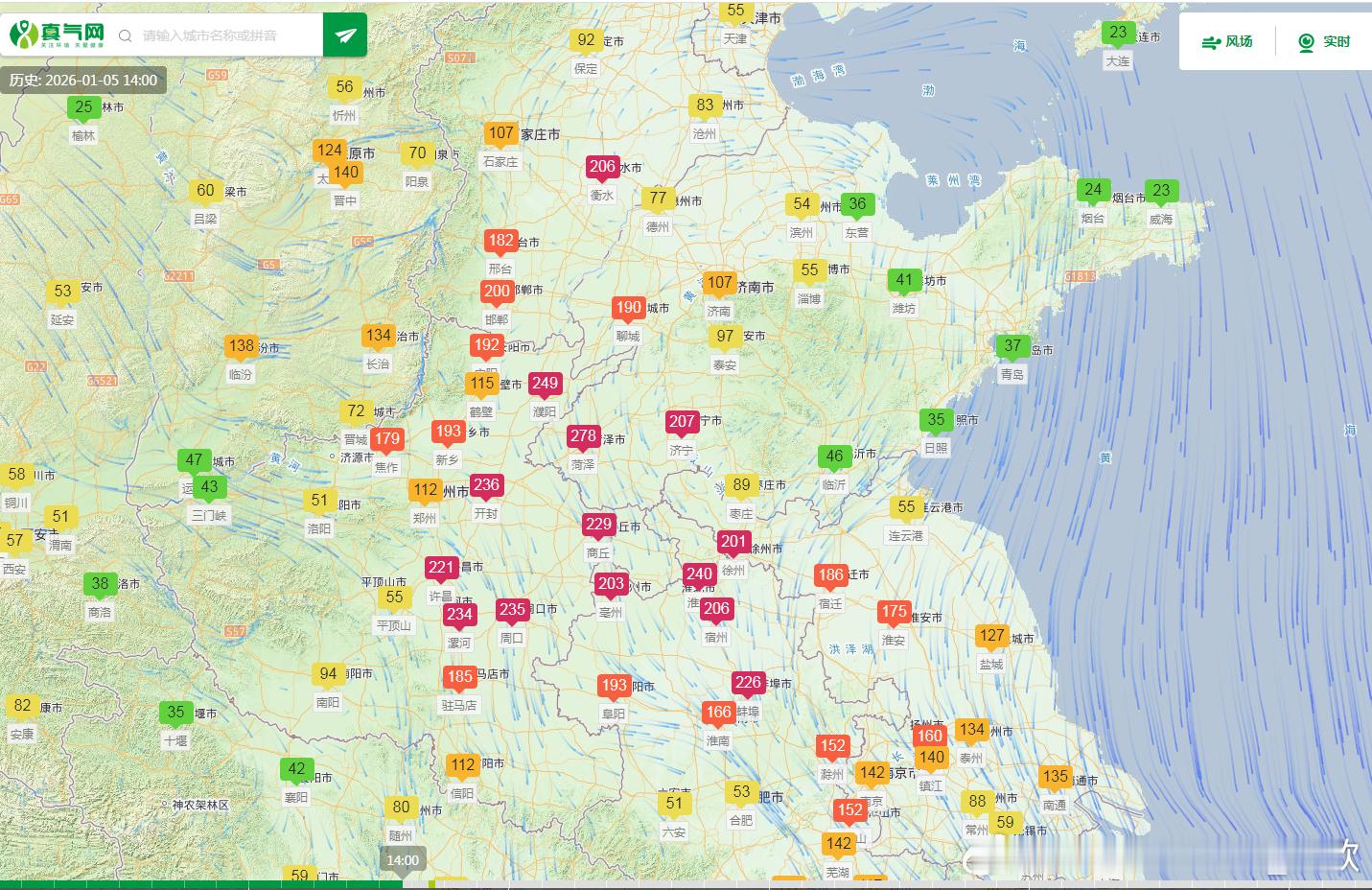Click the 宿迁 AQI 186 marker
Viewport: 1372px width, 890px height.
coord(830,577)
